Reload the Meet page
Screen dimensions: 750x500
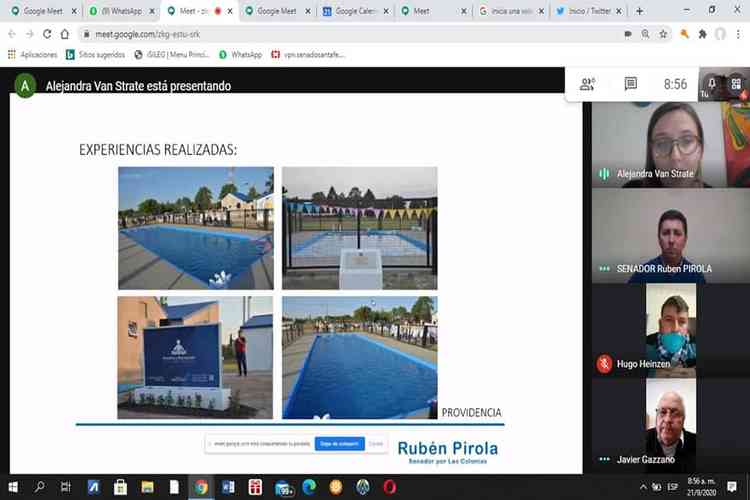[47, 34]
